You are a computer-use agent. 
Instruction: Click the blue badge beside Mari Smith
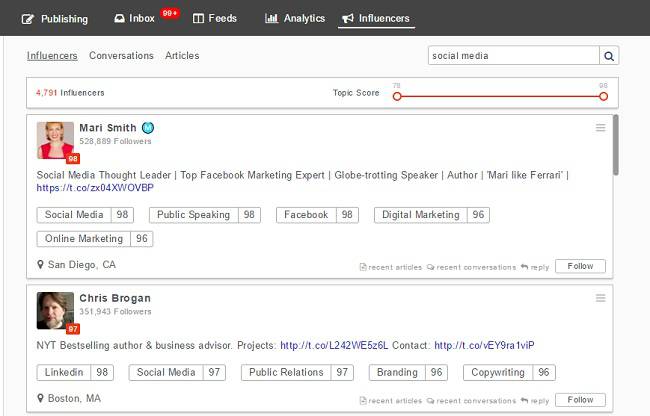148,128
